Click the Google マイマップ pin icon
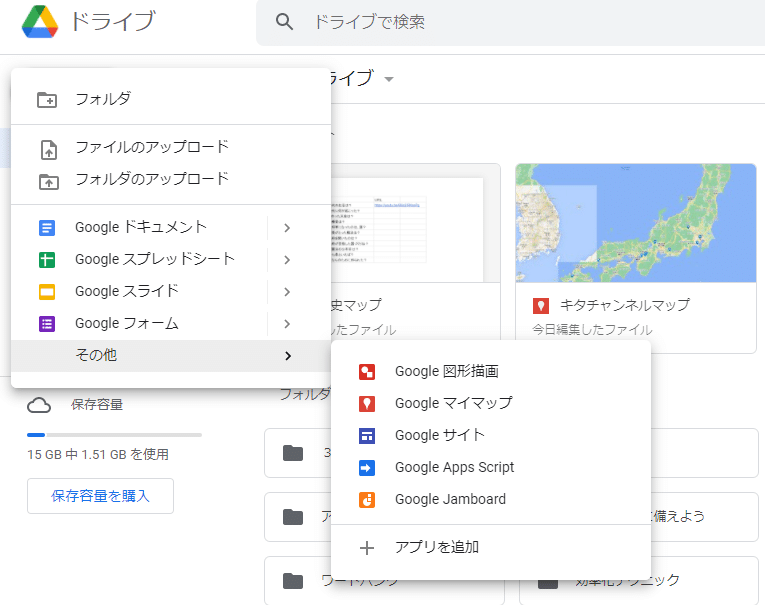The height and width of the screenshot is (605, 765). [367, 404]
